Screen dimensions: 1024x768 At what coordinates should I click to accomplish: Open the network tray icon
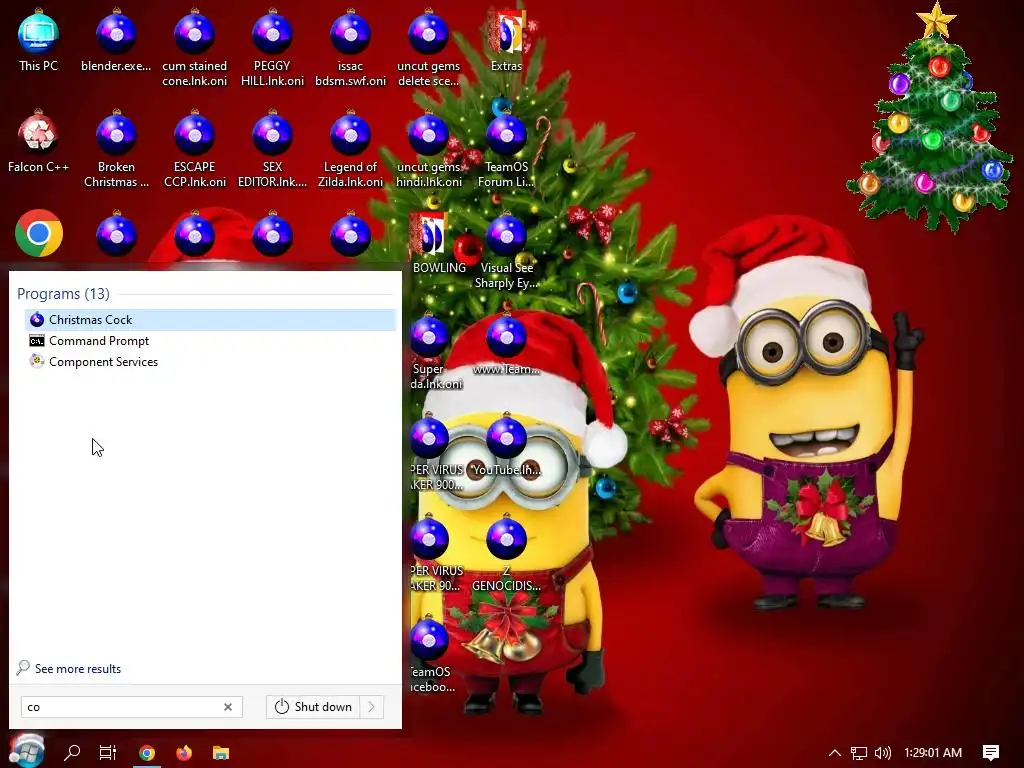pyautogui.click(x=859, y=753)
